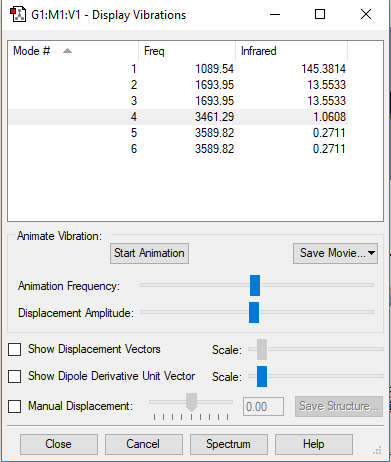
Task: Select mode number 3 cell
Action: tap(134, 101)
